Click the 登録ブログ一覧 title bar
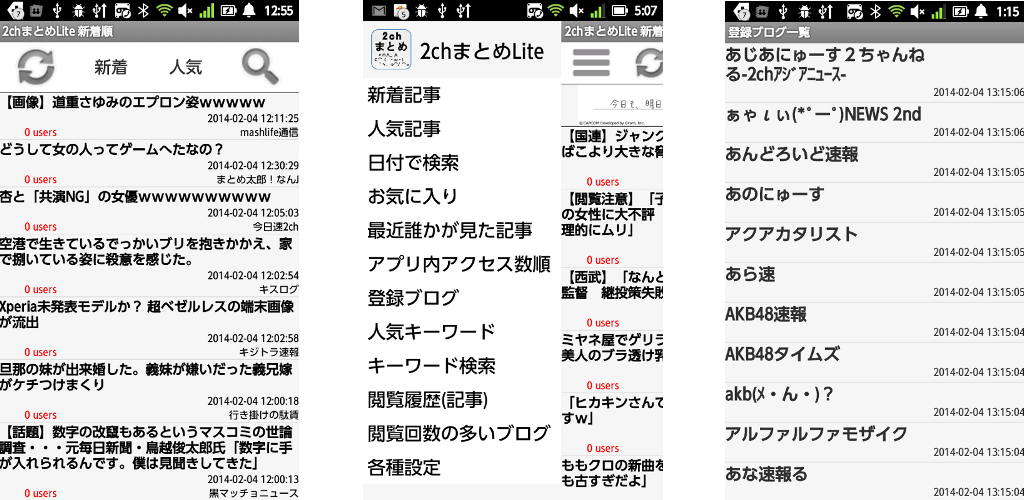 click(874, 31)
